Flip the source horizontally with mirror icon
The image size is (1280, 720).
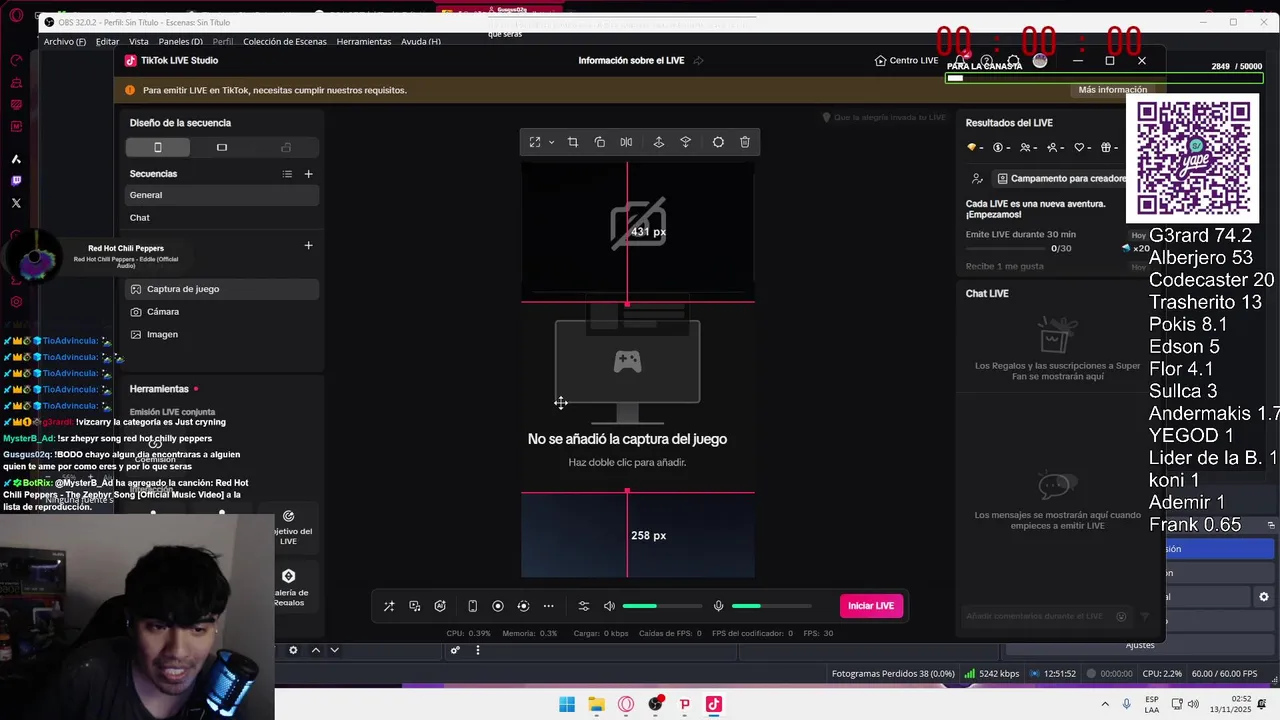tap(626, 142)
